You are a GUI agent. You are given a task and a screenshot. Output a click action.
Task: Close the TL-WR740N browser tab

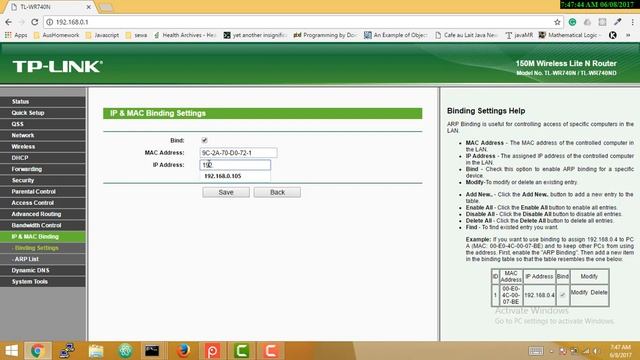[89, 7]
